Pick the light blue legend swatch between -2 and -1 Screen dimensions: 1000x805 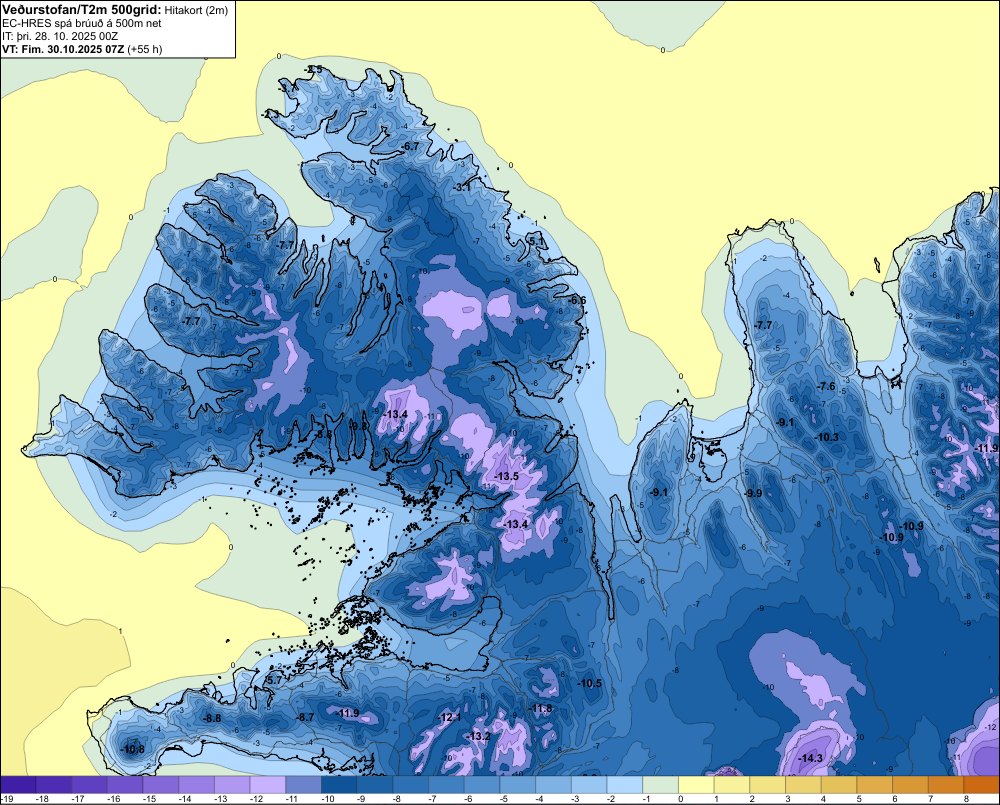point(625,785)
